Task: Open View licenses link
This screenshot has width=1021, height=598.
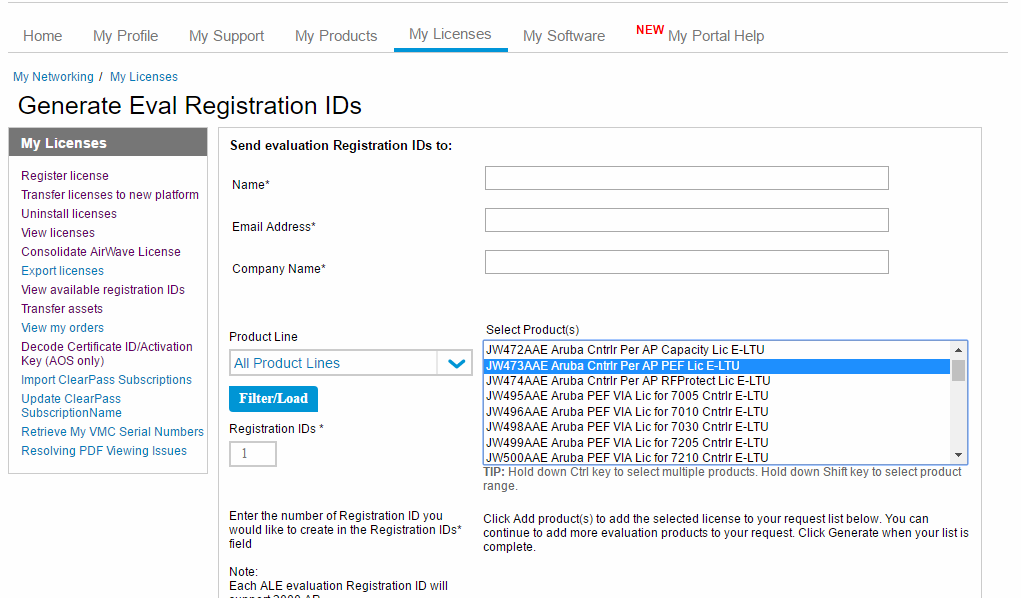Action: point(57,233)
